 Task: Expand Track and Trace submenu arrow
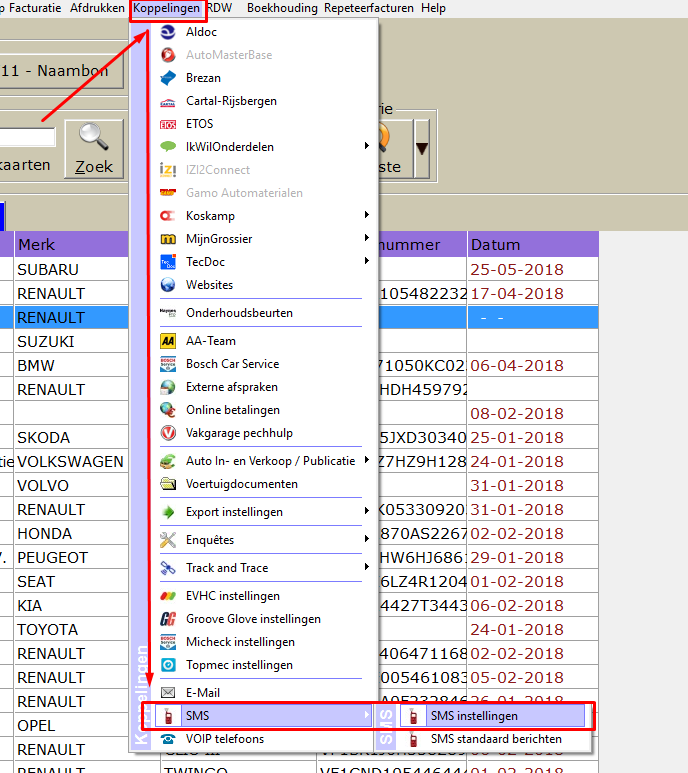(x=367, y=566)
